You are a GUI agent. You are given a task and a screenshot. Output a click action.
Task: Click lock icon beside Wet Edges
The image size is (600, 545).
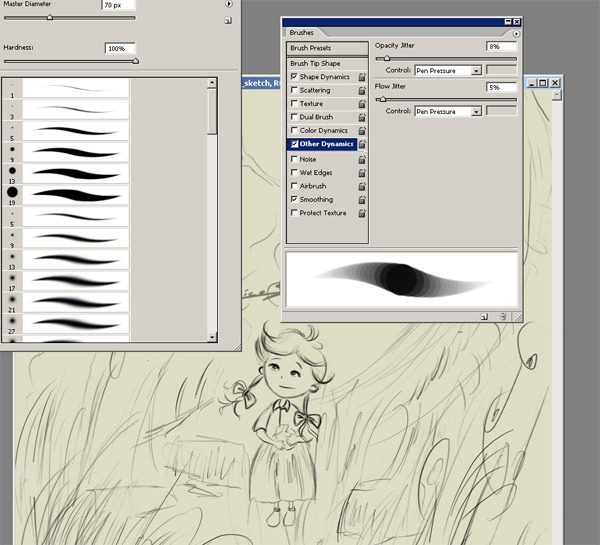362,173
